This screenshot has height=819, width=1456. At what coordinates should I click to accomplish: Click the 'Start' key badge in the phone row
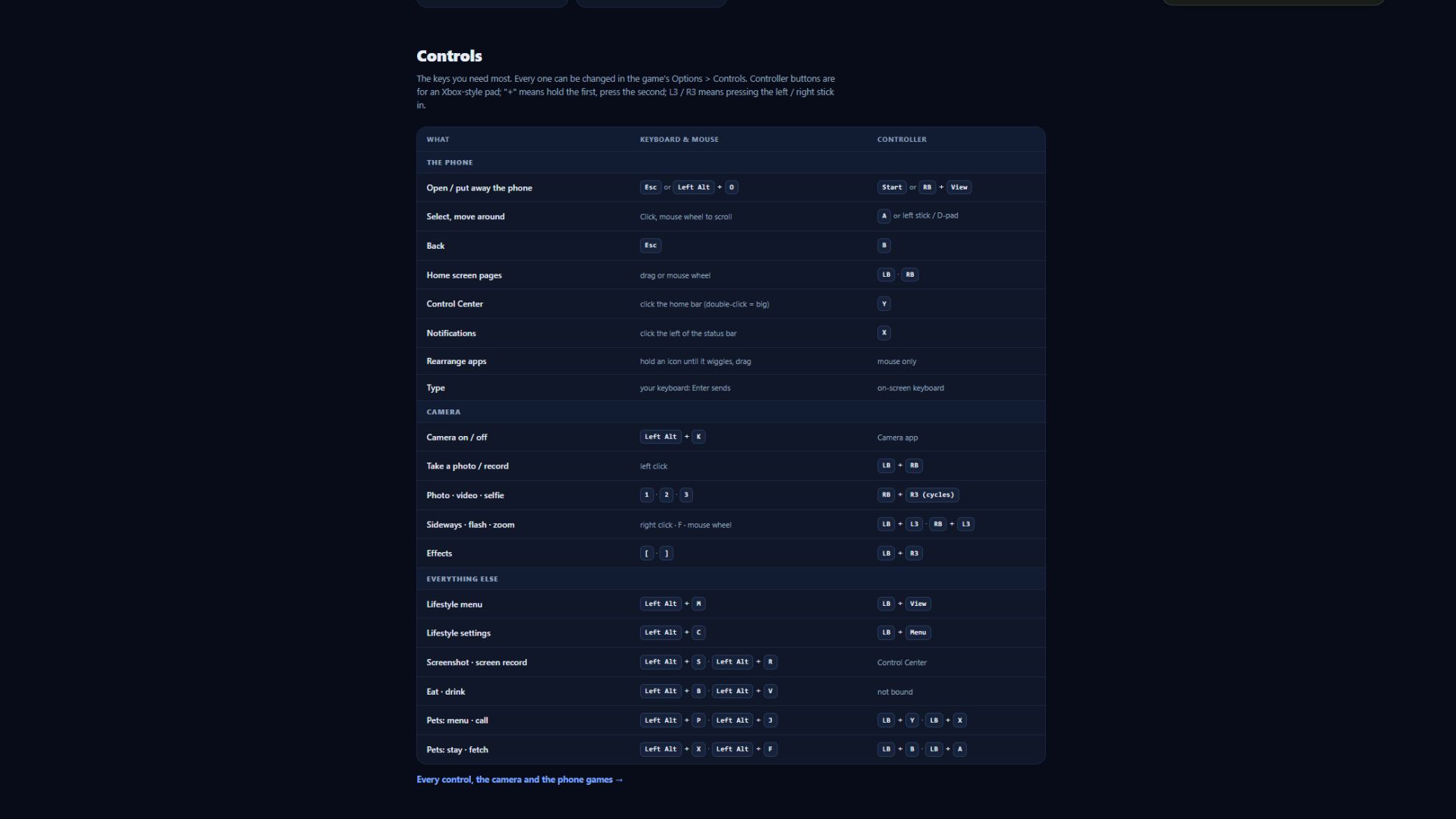tap(892, 187)
